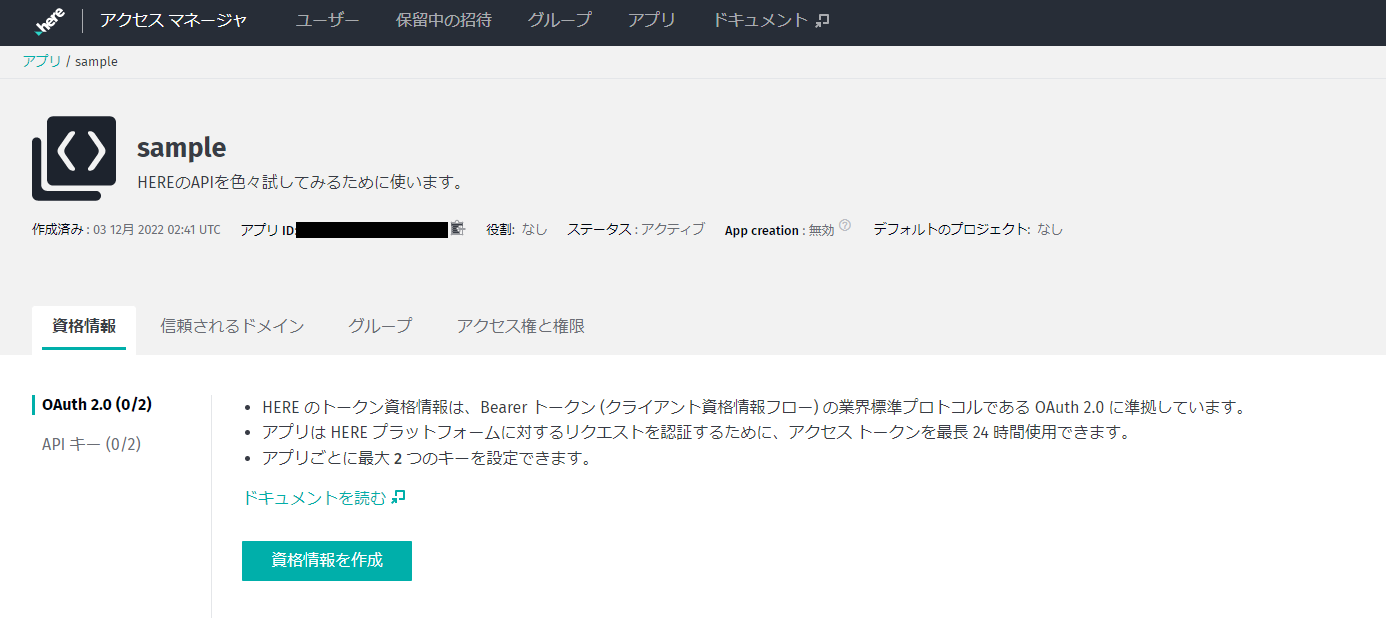Switch to the 信頼されるドメイン tab
The width and height of the screenshot is (1386, 618).
point(233,326)
